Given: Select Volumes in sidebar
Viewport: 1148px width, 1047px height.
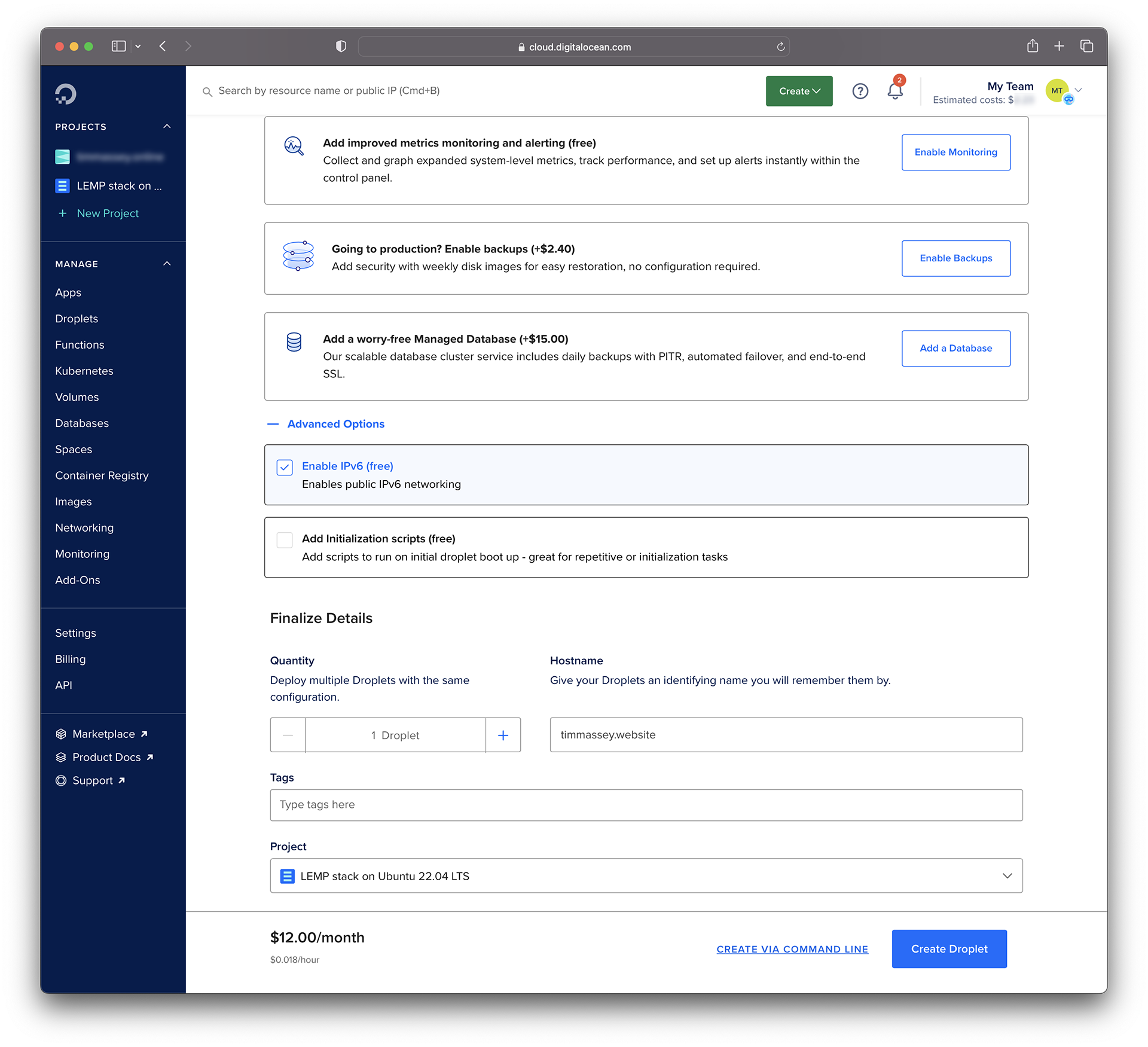Looking at the screenshot, I should click(77, 397).
